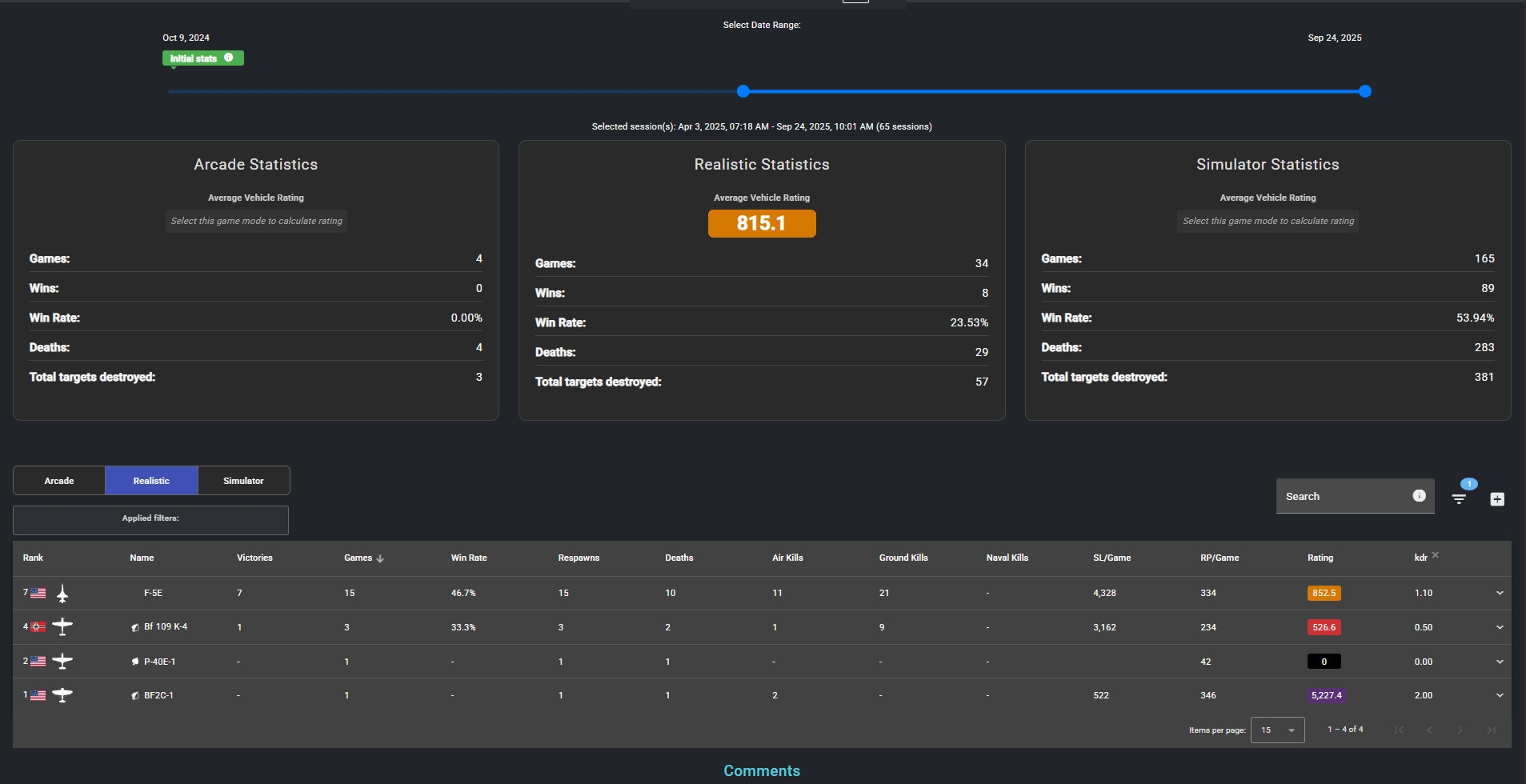The width and height of the screenshot is (1526, 784).
Task: Remove the kdr column with X icon
Action: [1436, 554]
